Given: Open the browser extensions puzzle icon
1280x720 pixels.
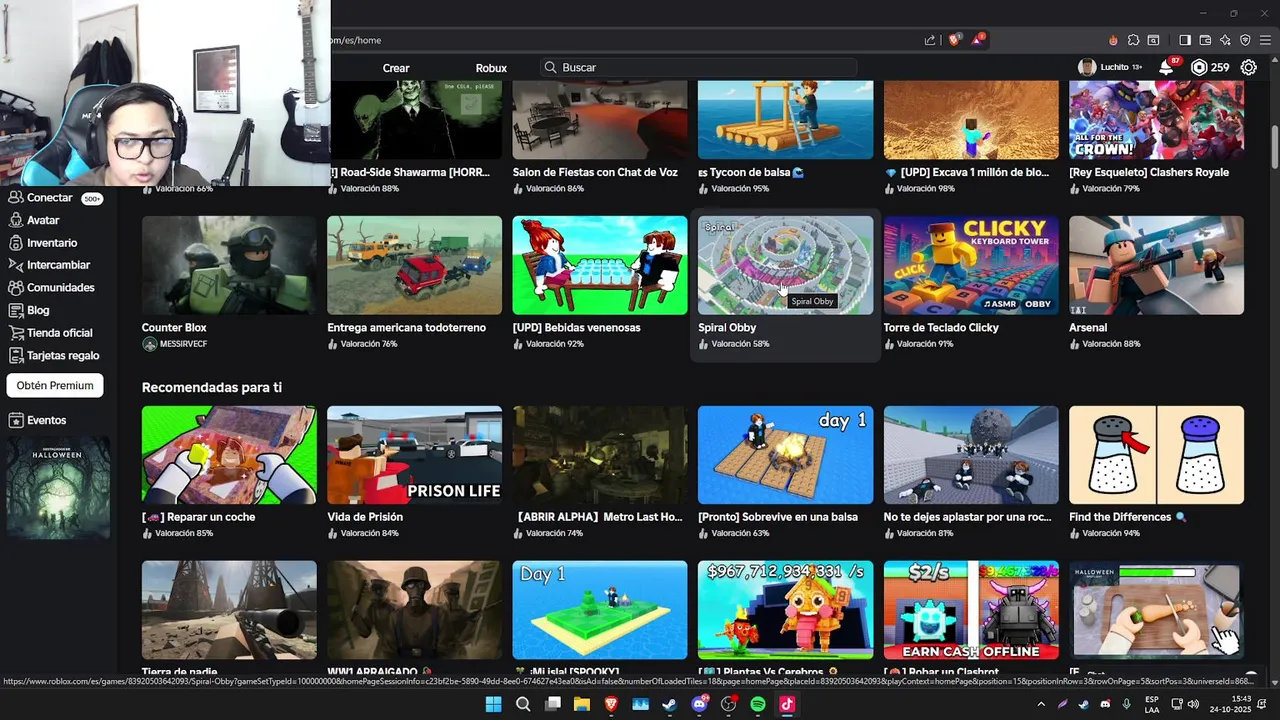Looking at the screenshot, I should [x=1133, y=40].
